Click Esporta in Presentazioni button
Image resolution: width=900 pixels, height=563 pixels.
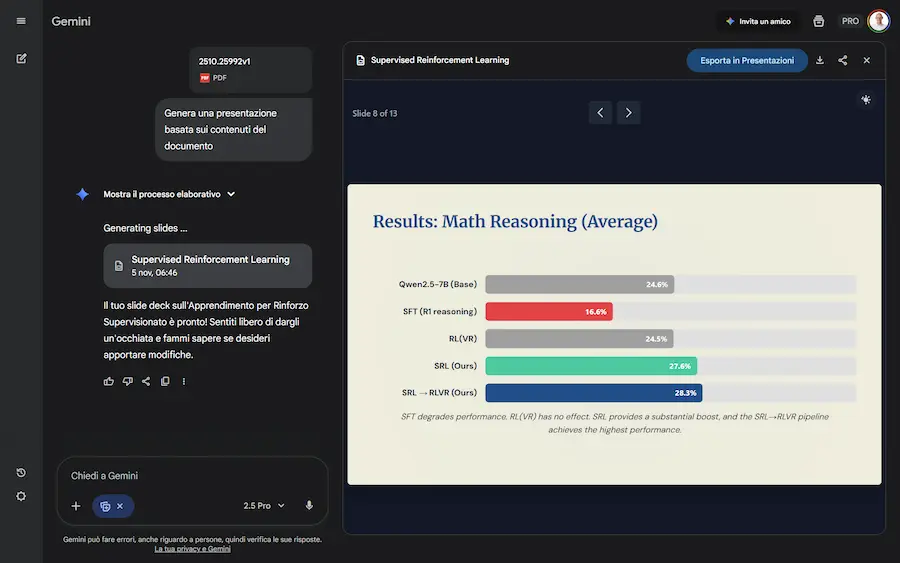(747, 60)
